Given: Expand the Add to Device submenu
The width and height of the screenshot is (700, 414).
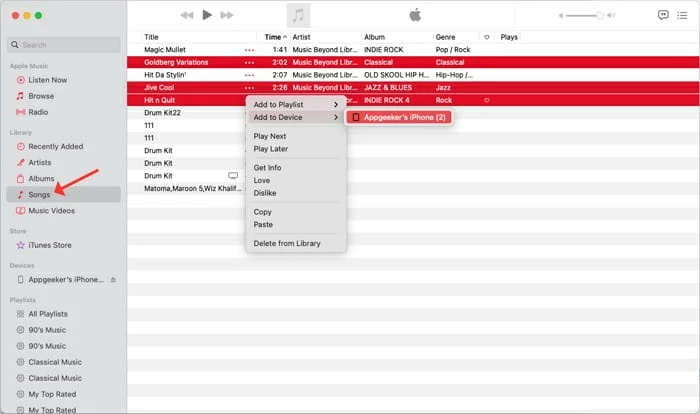Looking at the screenshot, I should (295, 117).
